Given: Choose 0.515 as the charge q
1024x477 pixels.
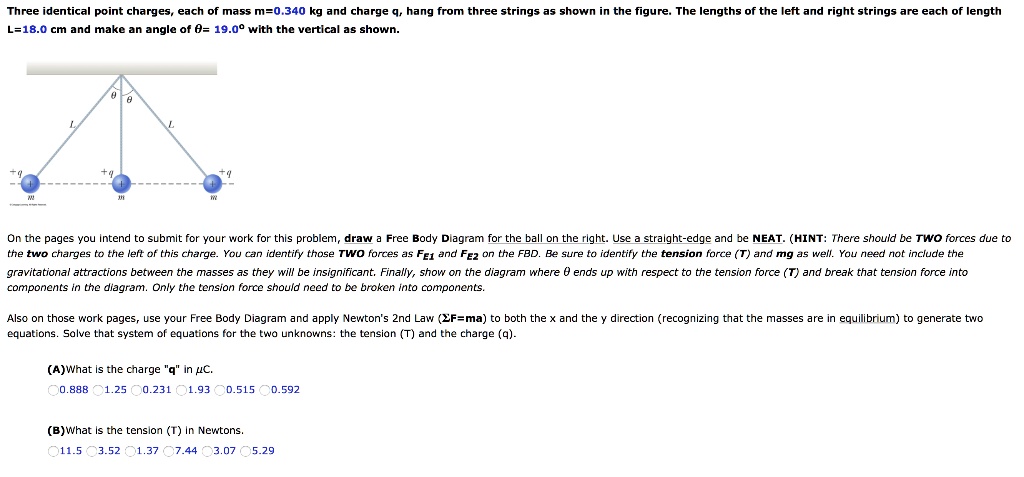Looking at the screenshot, I should (x=221, y=390).
